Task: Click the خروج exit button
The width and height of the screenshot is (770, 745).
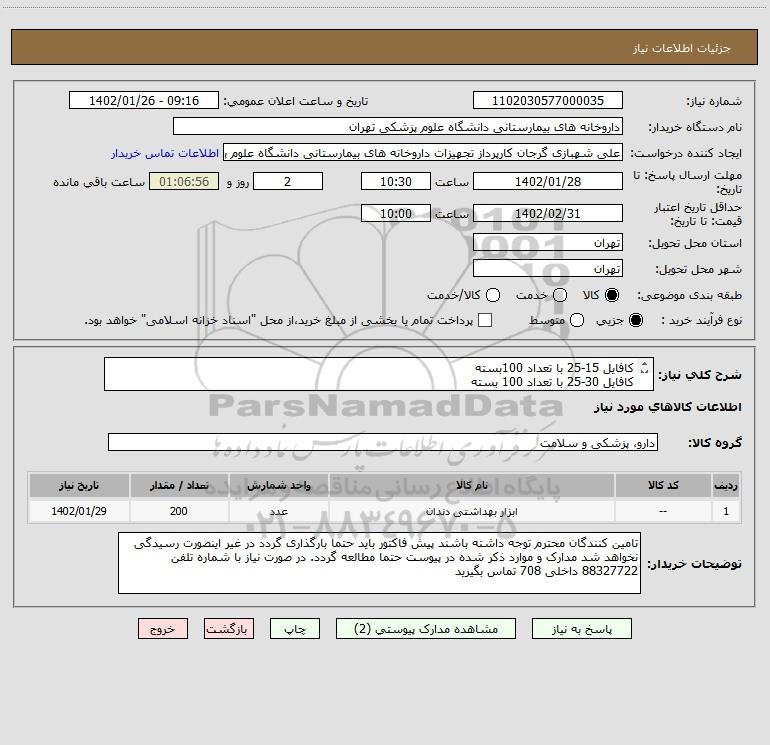Action: [163, 629]
